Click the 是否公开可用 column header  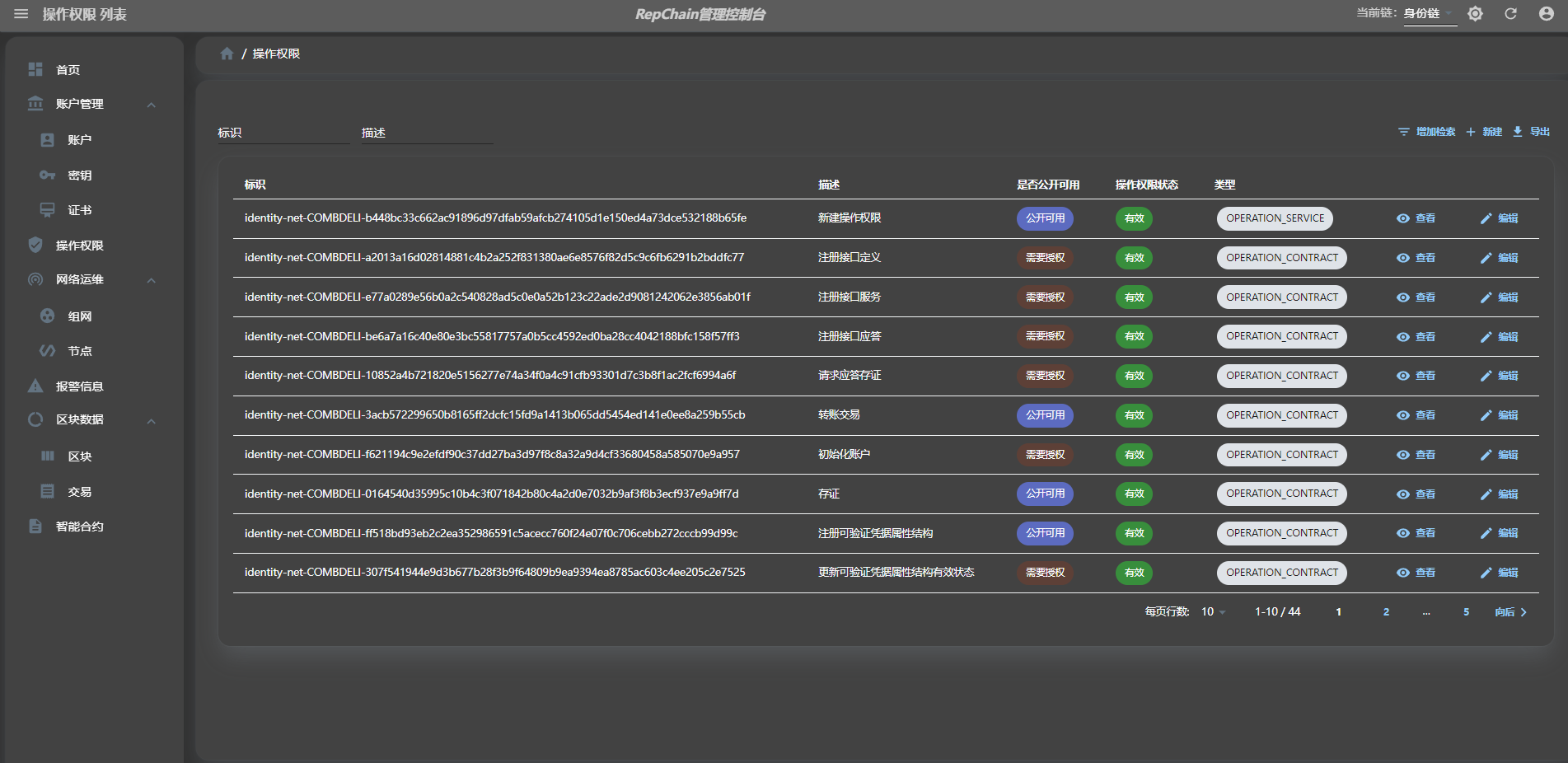(x=1047, y=185)
